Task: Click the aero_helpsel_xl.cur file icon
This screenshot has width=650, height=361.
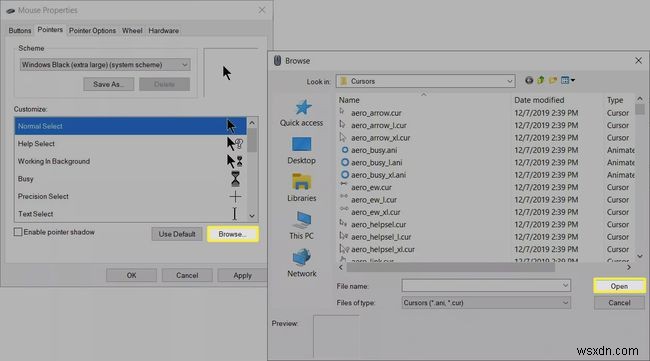Action: (344, 249)
